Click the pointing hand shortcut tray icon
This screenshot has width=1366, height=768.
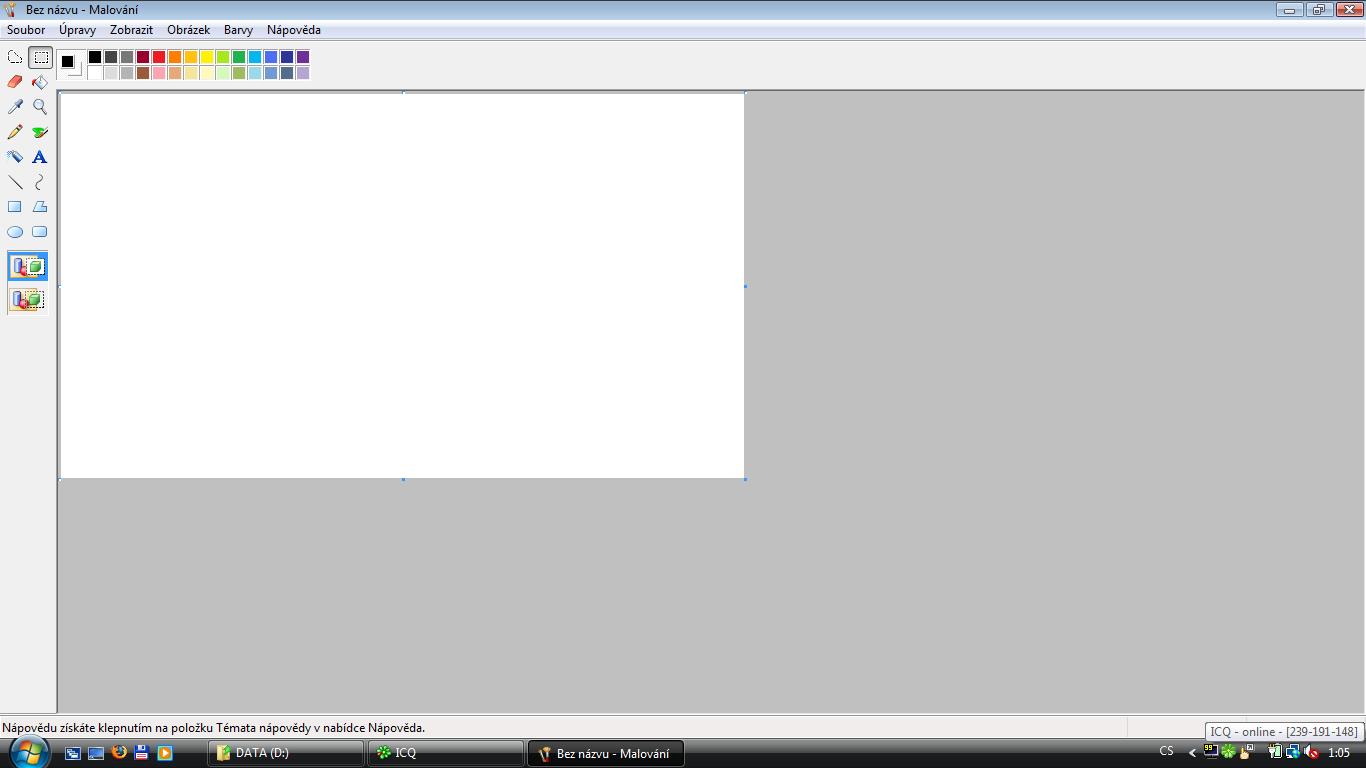click(x=1245, y=752)
